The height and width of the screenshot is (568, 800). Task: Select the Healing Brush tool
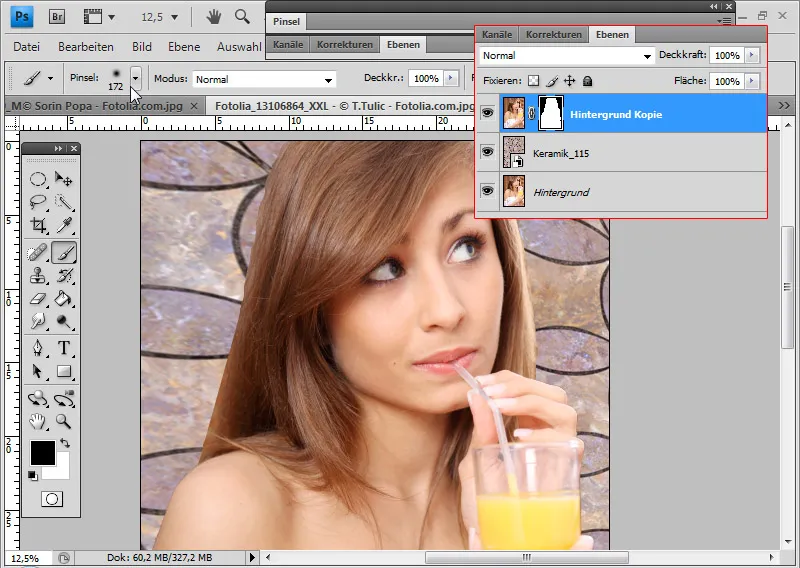[x=38, y=252]
